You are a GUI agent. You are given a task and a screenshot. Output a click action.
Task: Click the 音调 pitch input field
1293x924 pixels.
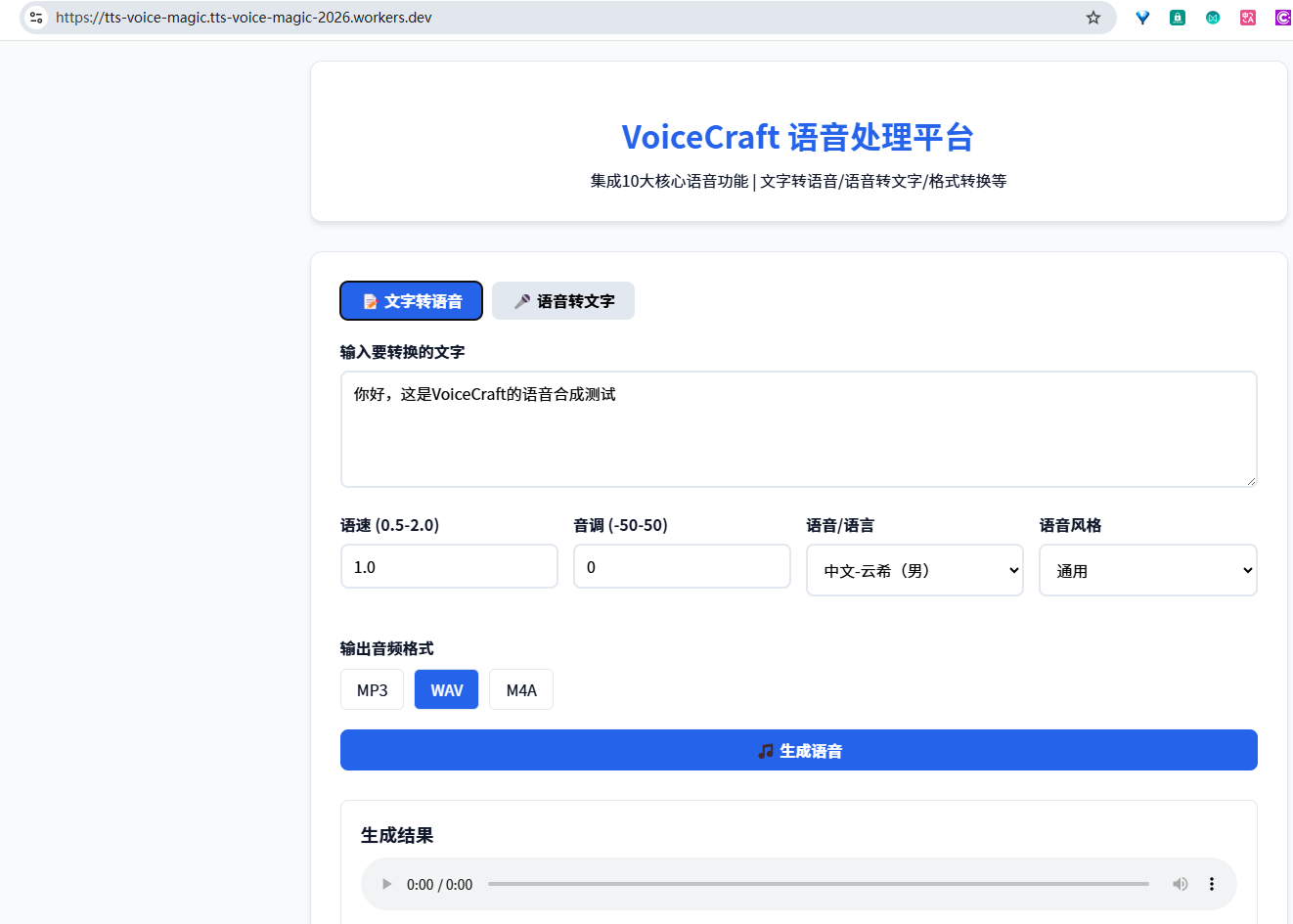tap(682, 566)
